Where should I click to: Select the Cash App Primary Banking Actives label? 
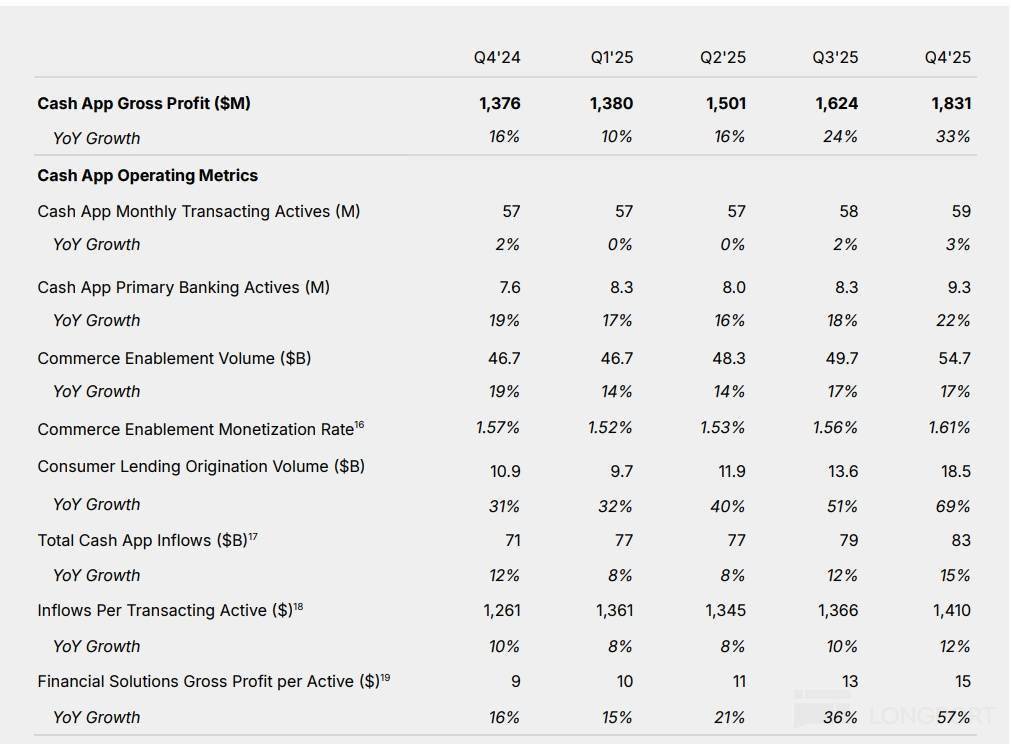click(x=183, y=287)
